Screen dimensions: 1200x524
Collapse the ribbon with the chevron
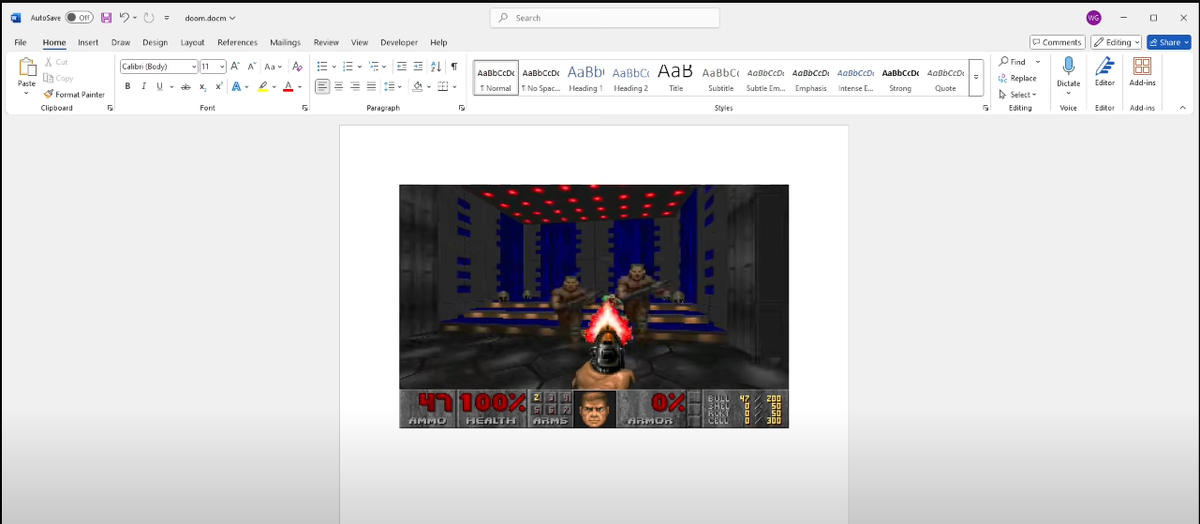coord(1183,107)
